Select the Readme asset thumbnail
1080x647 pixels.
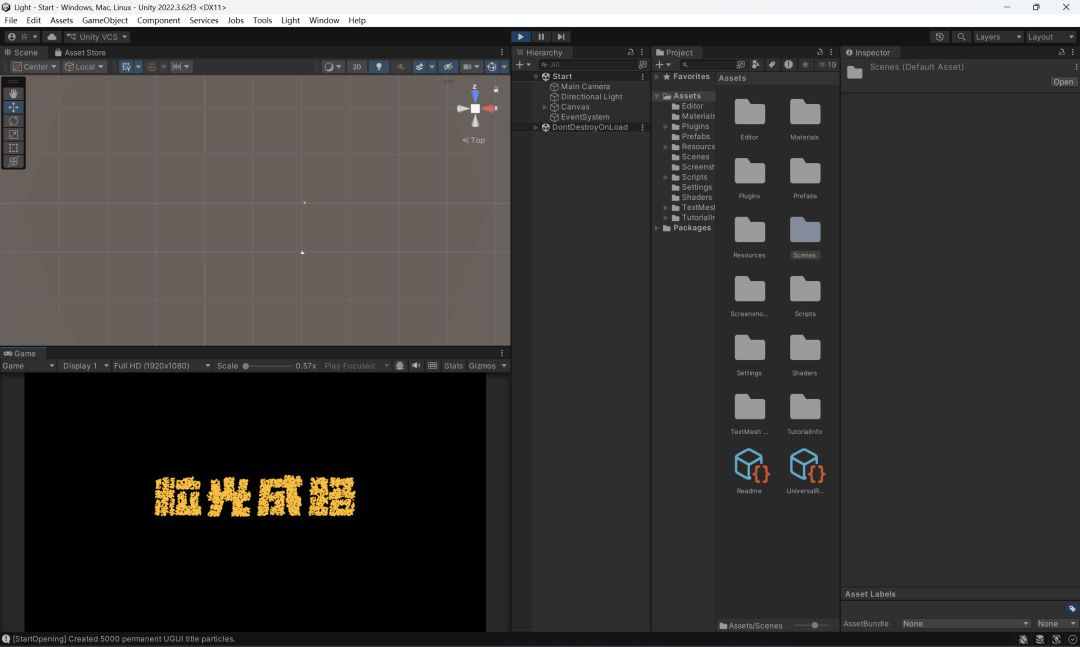click(x=749, y=471)
